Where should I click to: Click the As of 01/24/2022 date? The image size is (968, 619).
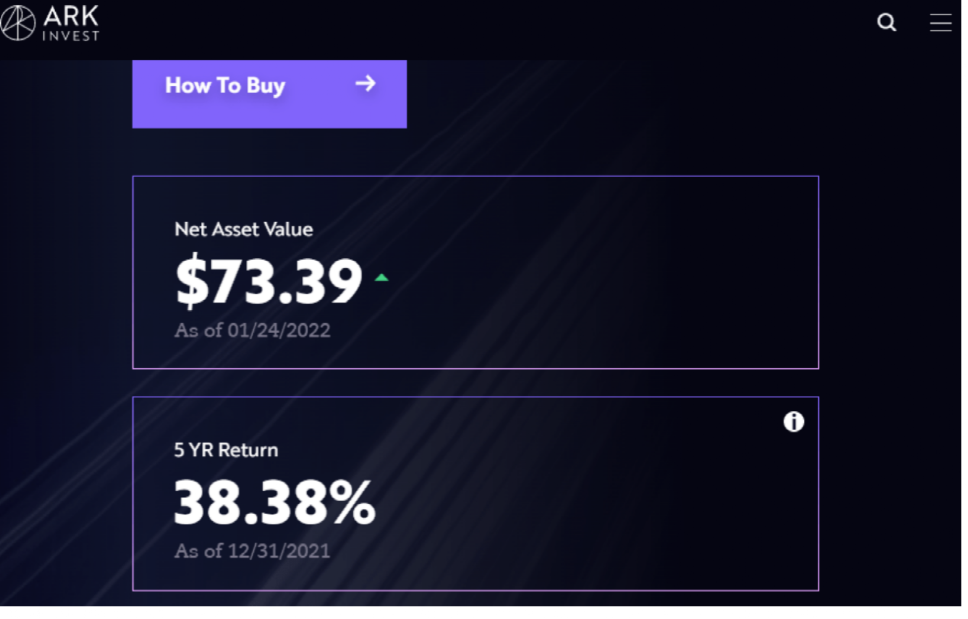pos(252,330)
